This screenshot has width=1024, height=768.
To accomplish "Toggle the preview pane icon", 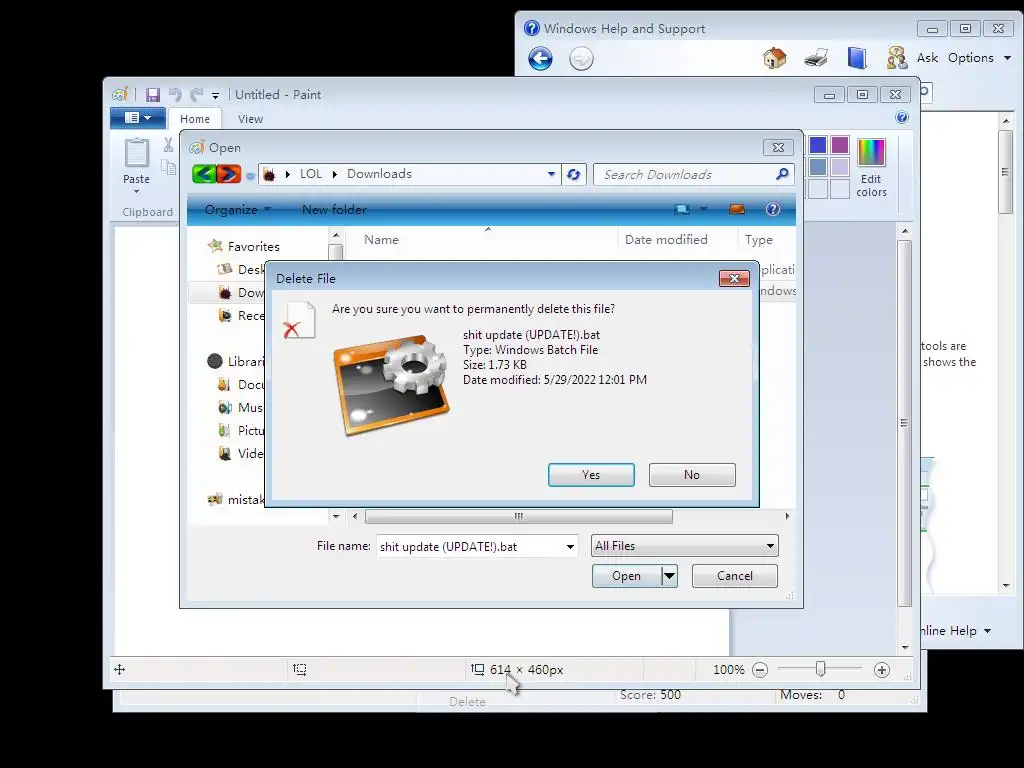I will coord(737,210).
